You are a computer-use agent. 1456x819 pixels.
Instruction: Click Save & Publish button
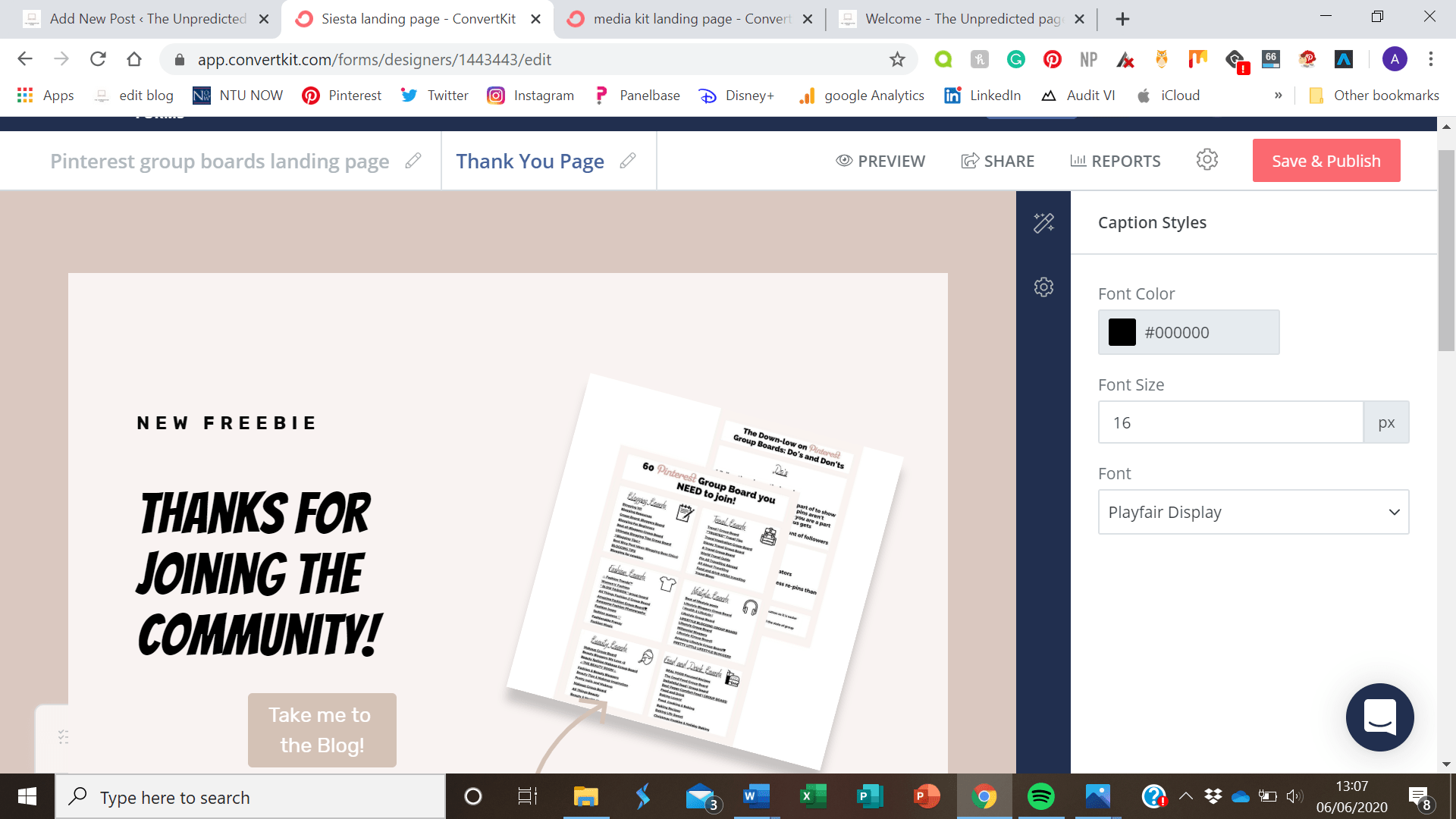(x=1326, y=161)
